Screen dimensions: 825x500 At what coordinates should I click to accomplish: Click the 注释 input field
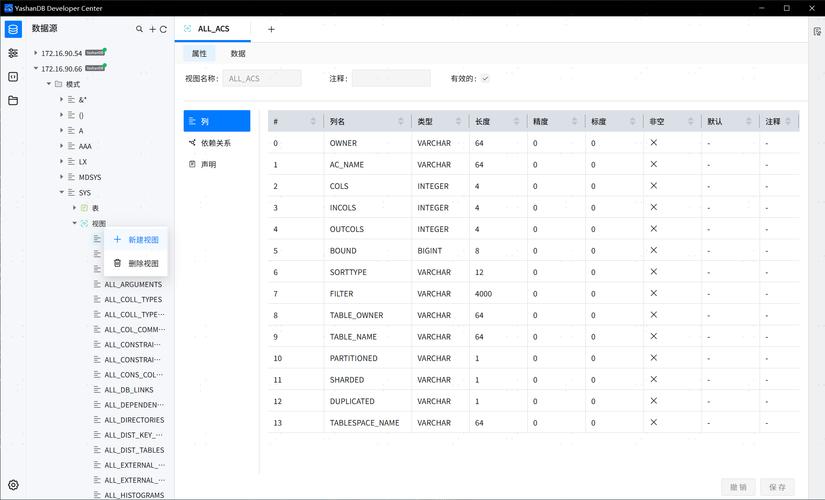[x=391, y=78]
